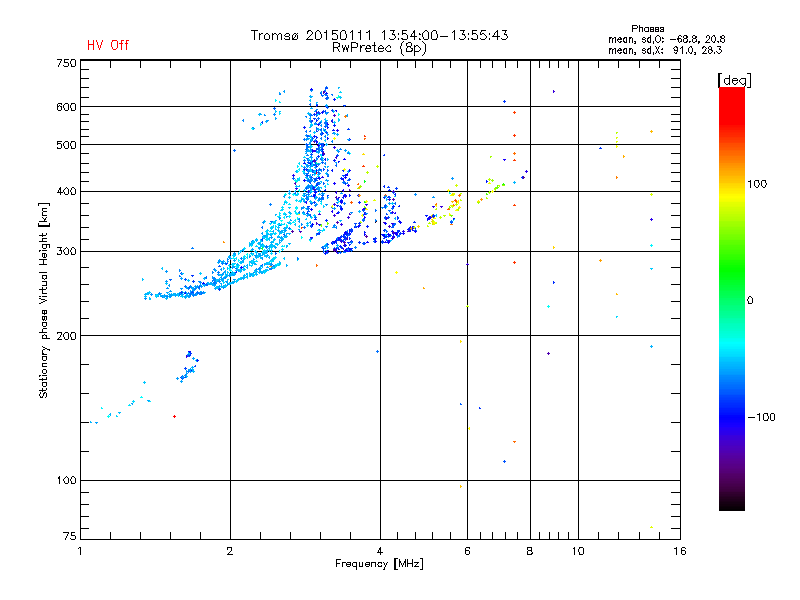Click the x-axis tick label 10
Image resolution: width=800 pixels, height=600 pixels.
tap(578, 551)
